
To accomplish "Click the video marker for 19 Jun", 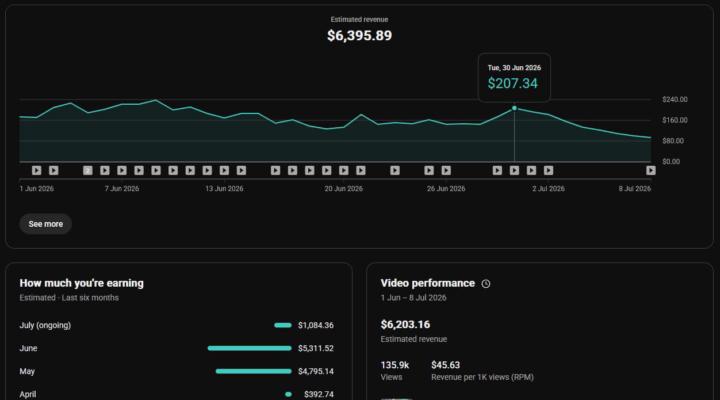I will [326, 170].
